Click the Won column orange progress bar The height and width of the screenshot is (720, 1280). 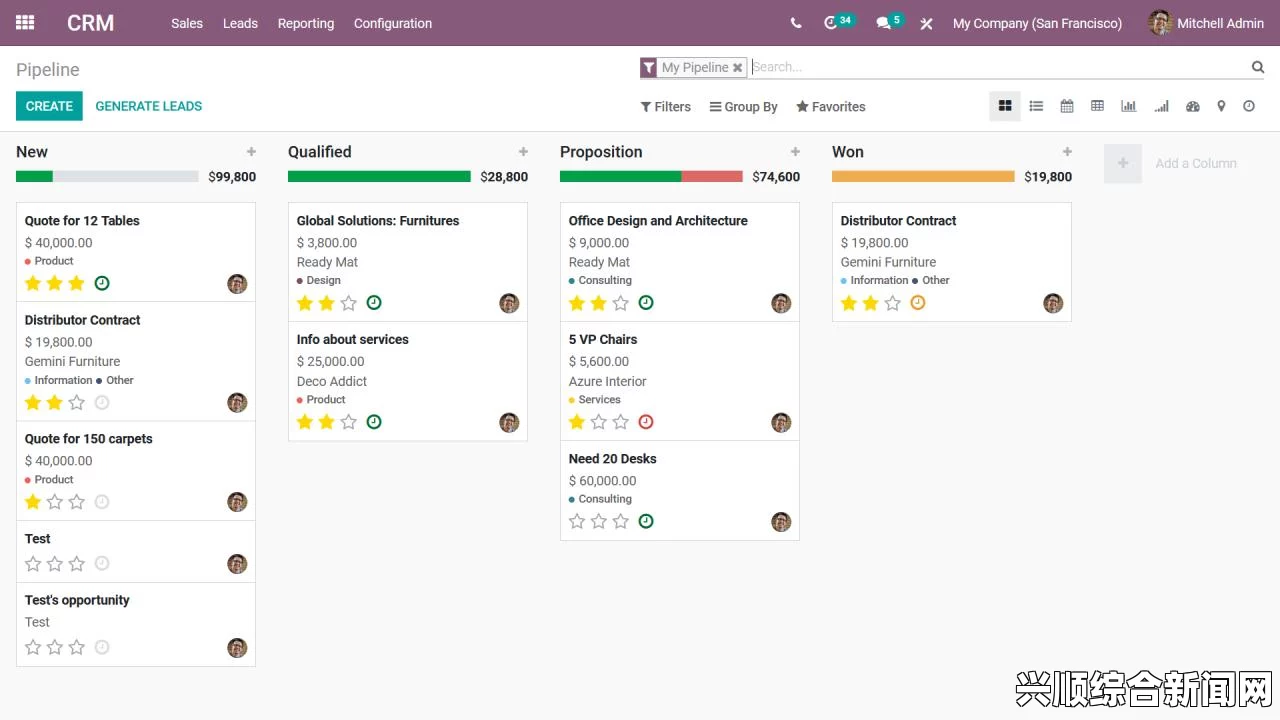point(923,176)
